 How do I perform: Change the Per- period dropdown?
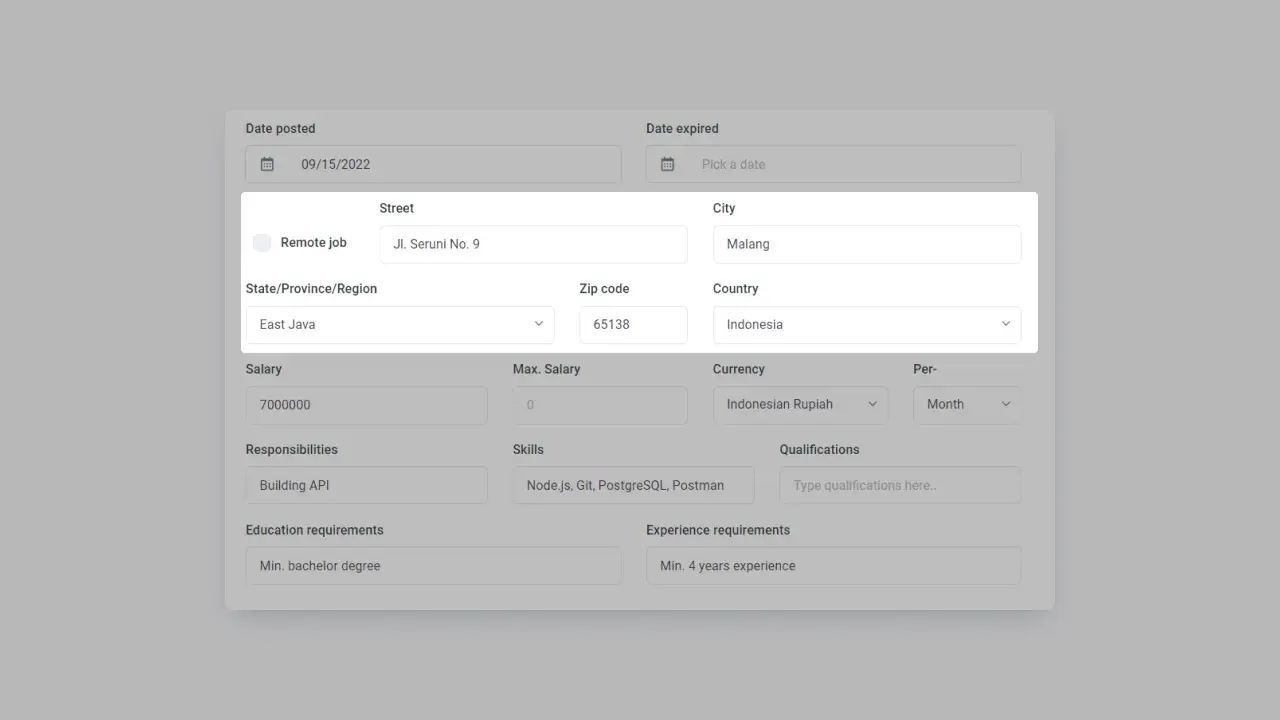coord(967,405)
